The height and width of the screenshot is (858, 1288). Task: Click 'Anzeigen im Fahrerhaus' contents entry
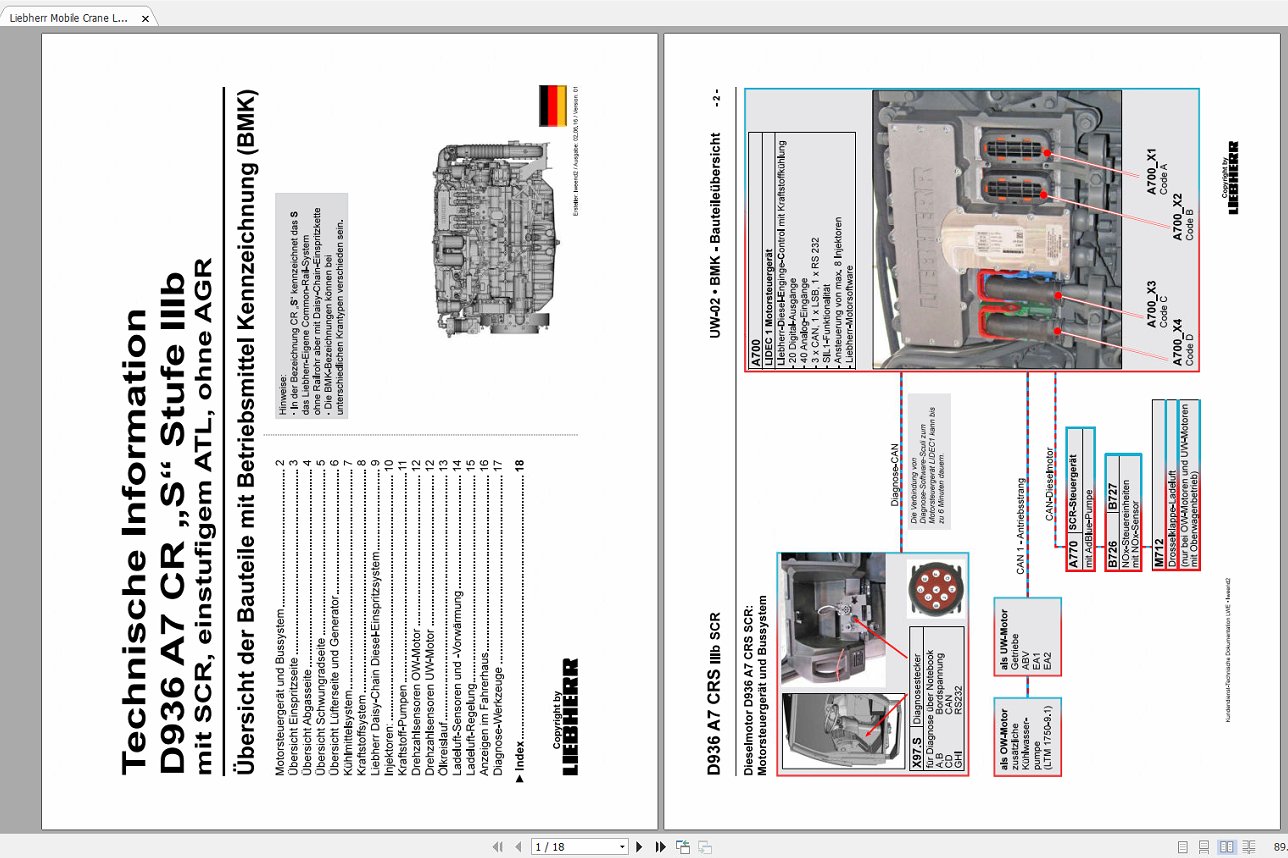pyautogui.click(x=485, y=616)
